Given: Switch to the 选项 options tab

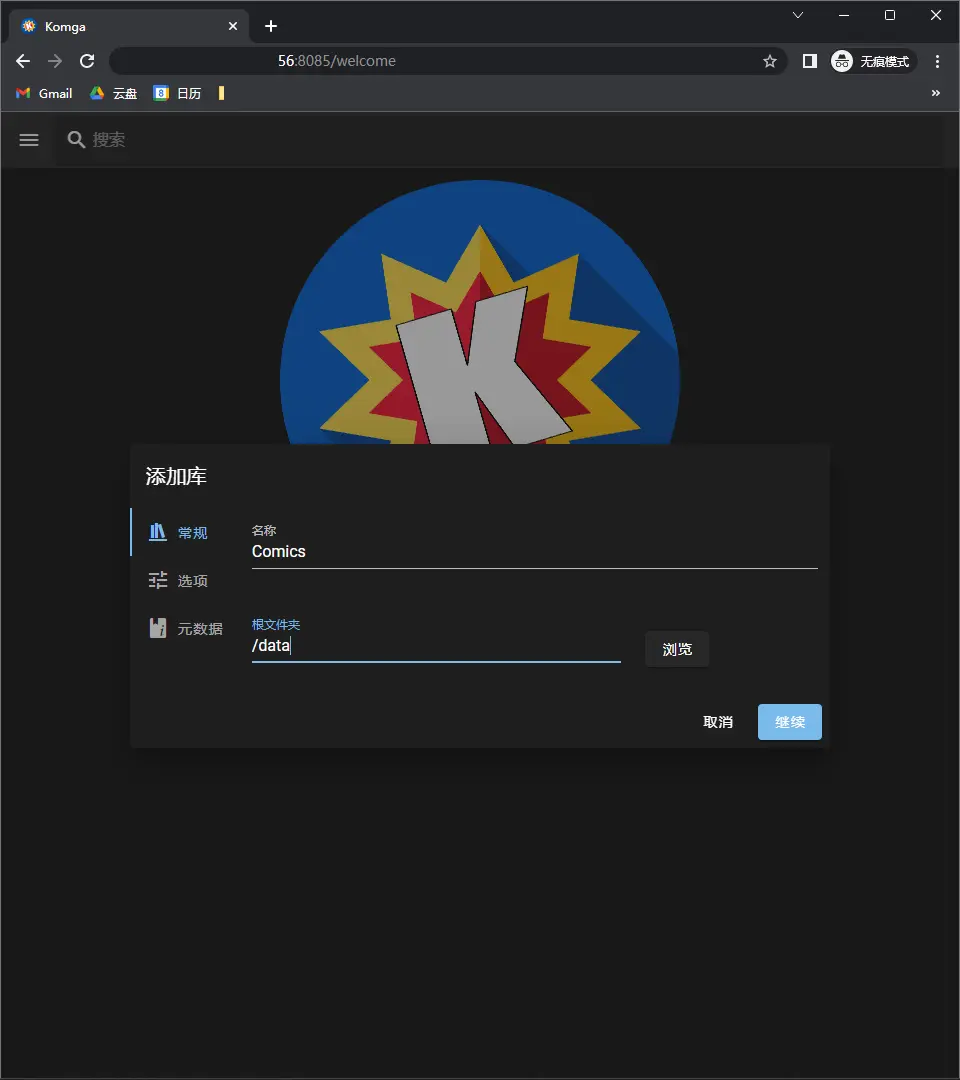Looking at the screenshot, I should pos(182,581).
